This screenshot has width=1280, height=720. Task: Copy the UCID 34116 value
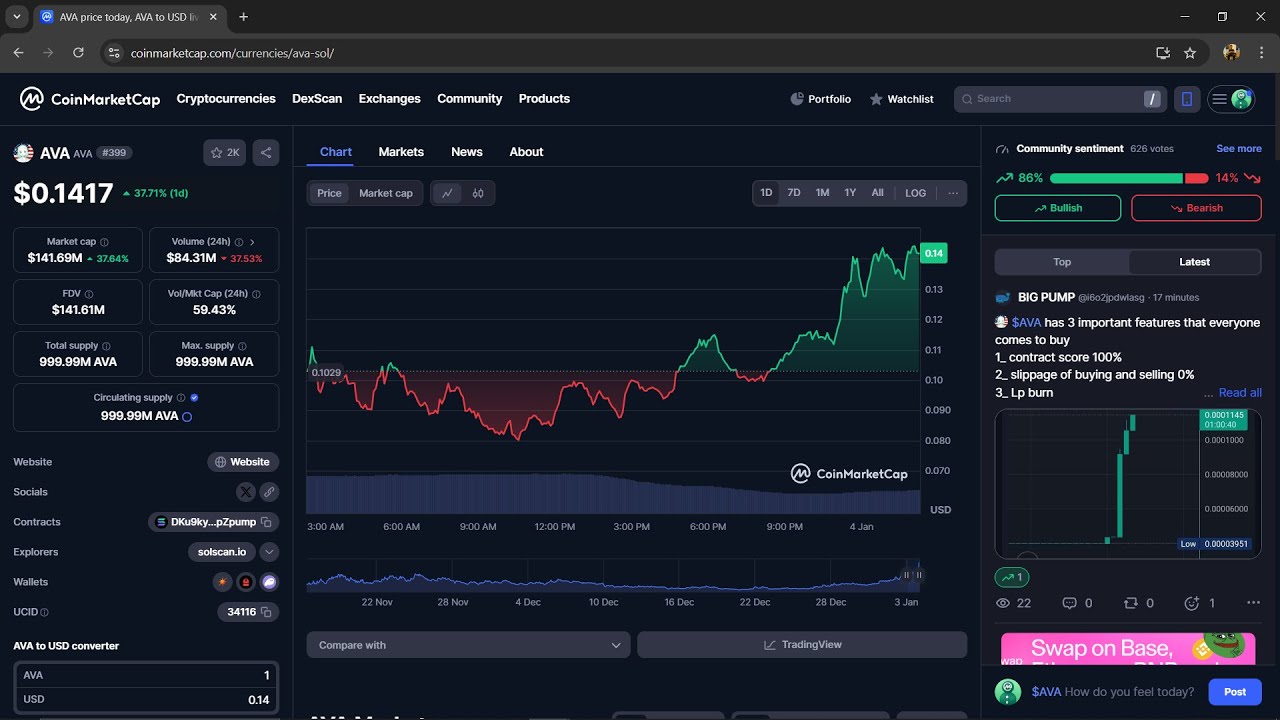pos(266,612)
